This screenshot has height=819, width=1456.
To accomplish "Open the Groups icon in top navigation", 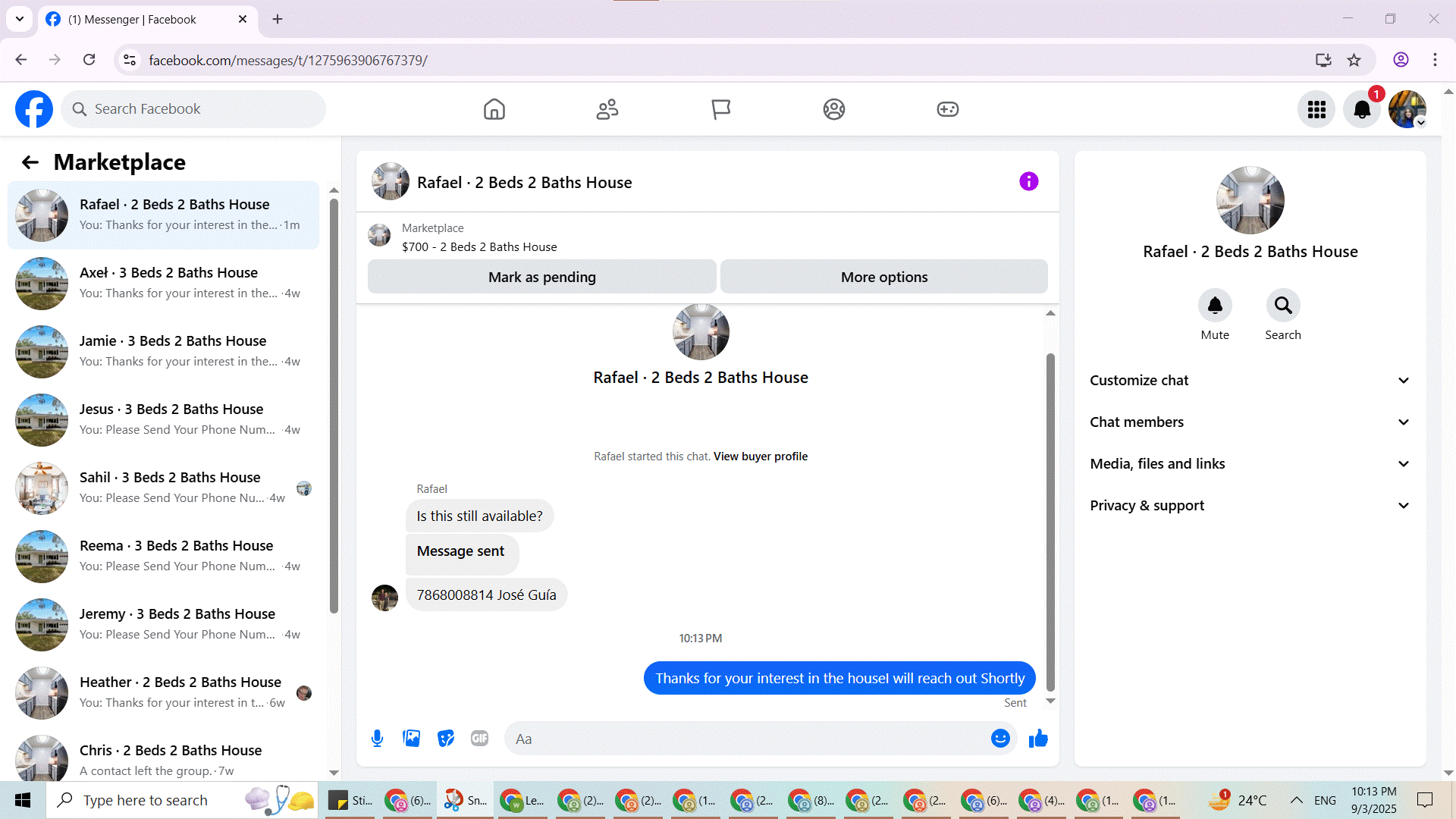I will click(x=834, y=109).
